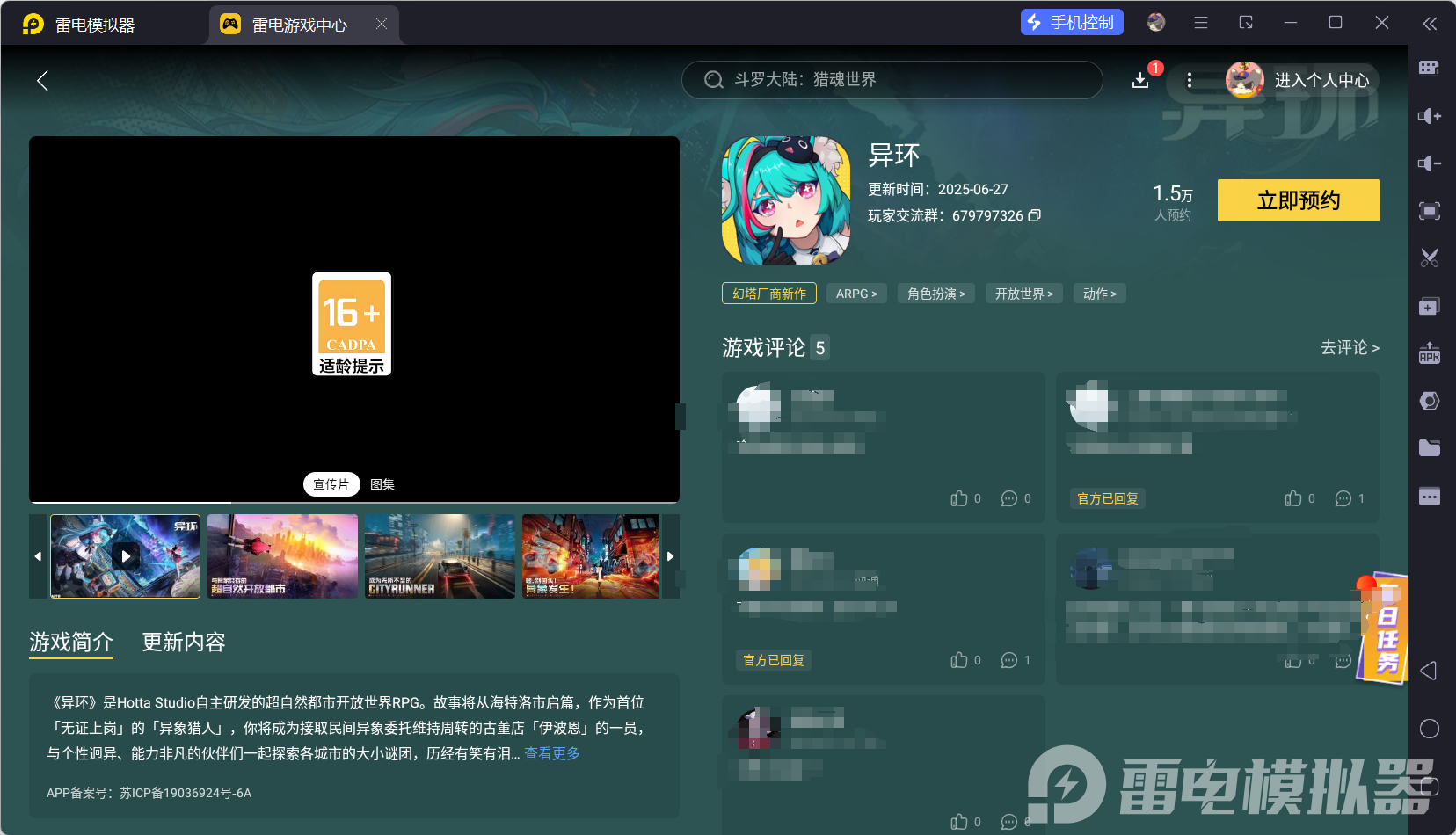This screenshot has width=1456, height=835.
Task: Click 去评论 to write a review
Action: [x=1350, y=348]
